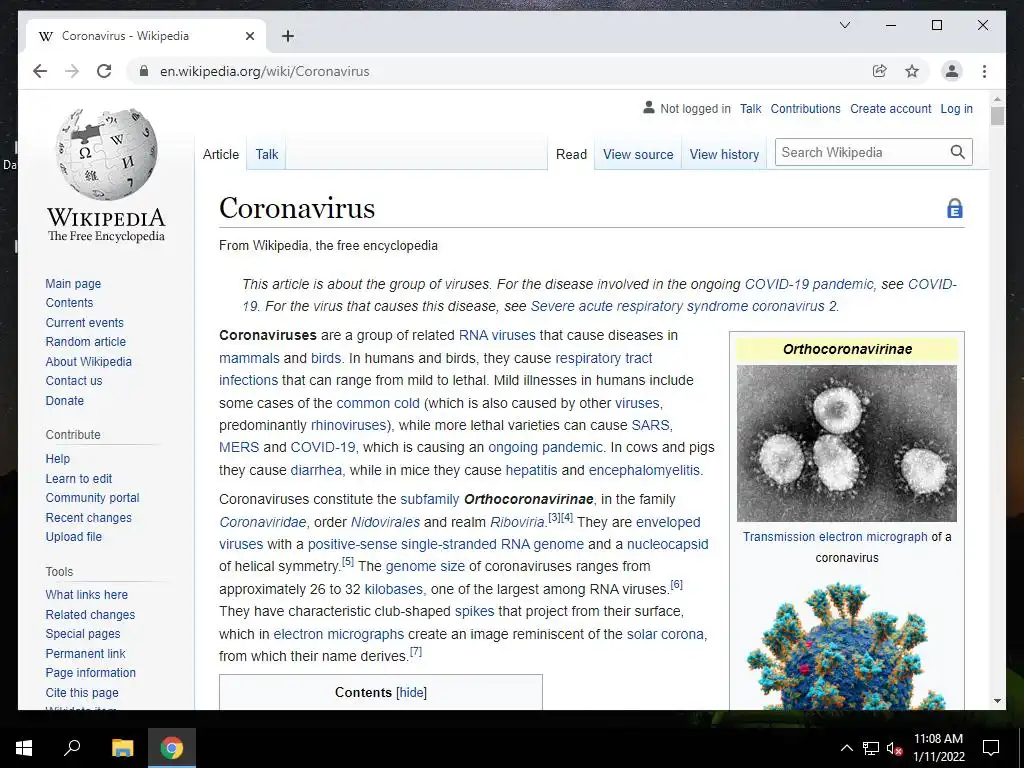This screenshot has width=1024, height=768.
Task: Click citation reference [7]
Action: tap(416, 651)
